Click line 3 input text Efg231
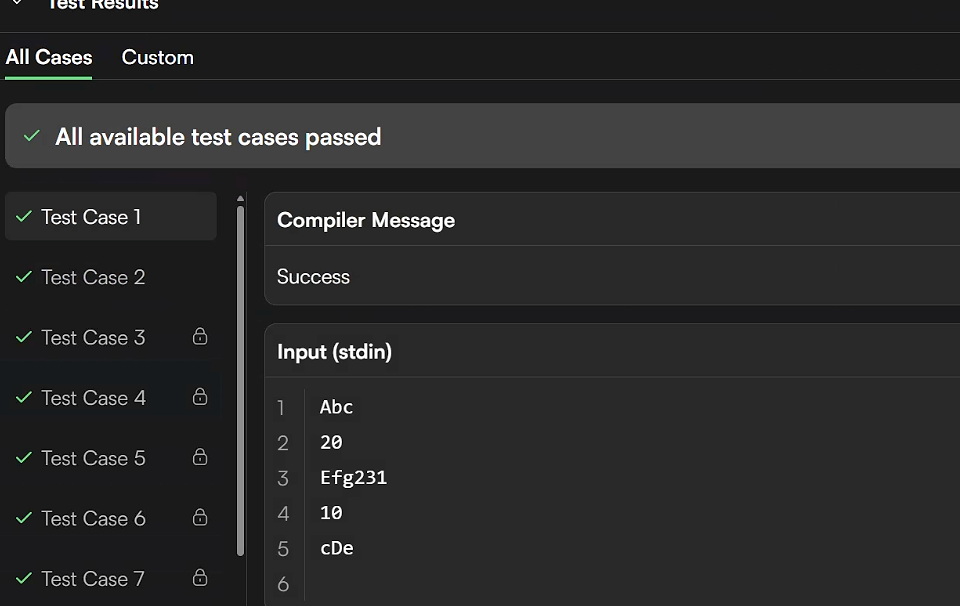 tap(353, 478)
